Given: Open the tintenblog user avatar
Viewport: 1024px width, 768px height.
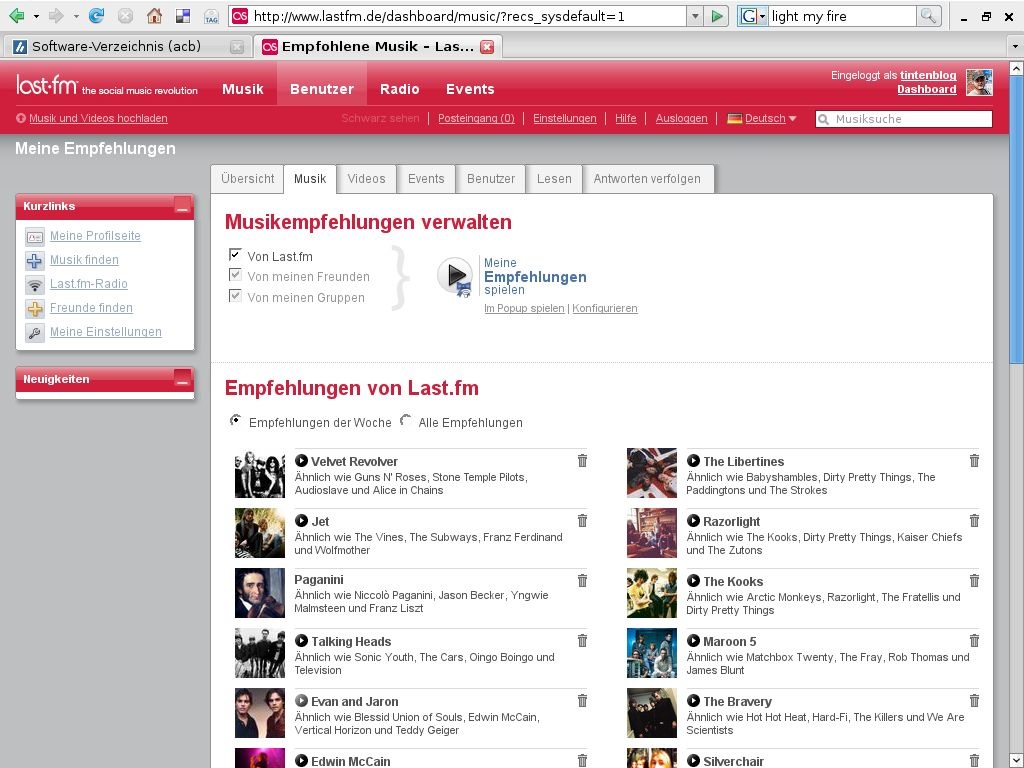Looking at the screenshot, I should 979,83.
